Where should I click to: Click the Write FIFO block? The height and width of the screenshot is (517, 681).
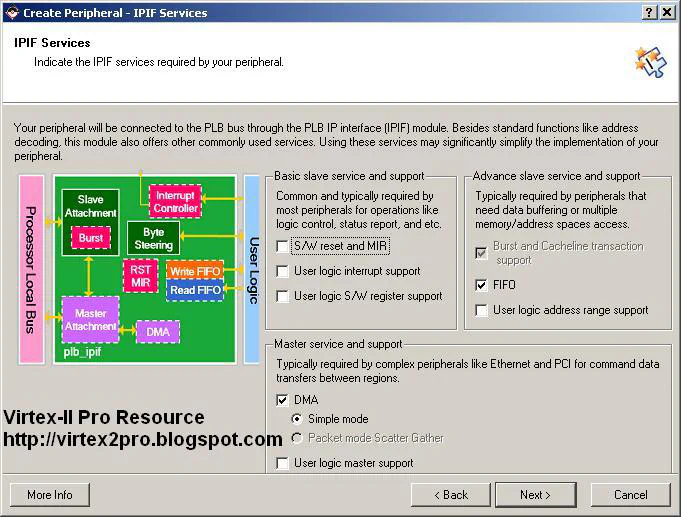coord(195,272)
